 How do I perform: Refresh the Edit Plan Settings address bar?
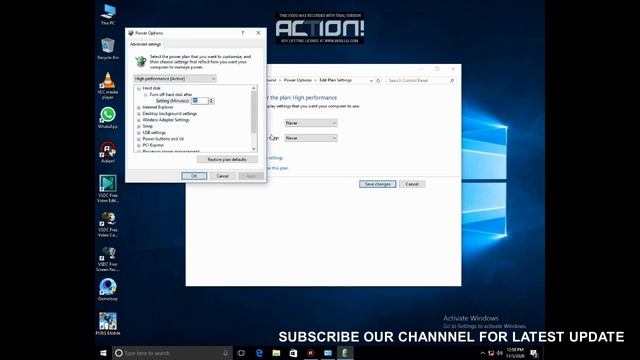[x=378, y=80]
